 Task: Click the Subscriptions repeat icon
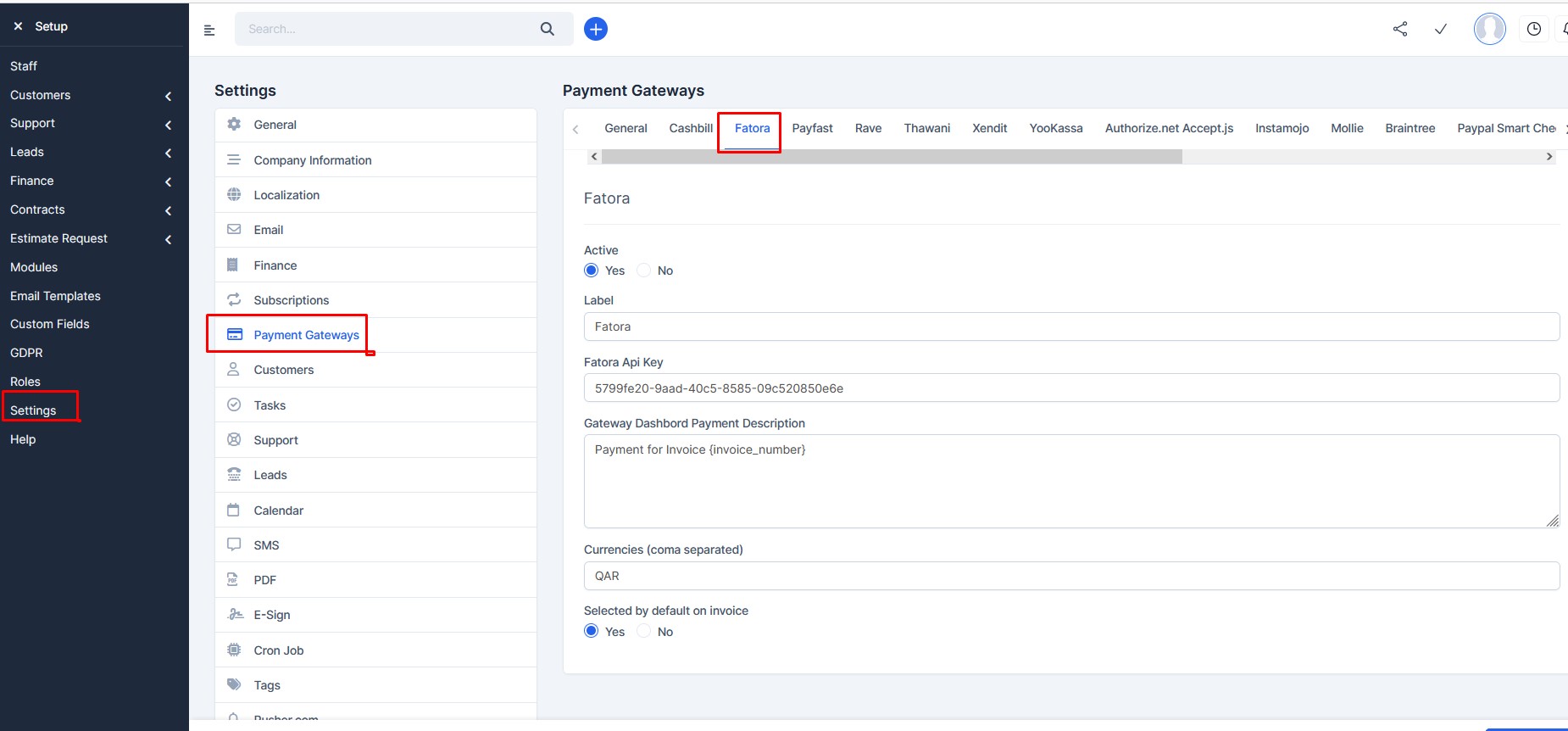(x=234, y=299)
